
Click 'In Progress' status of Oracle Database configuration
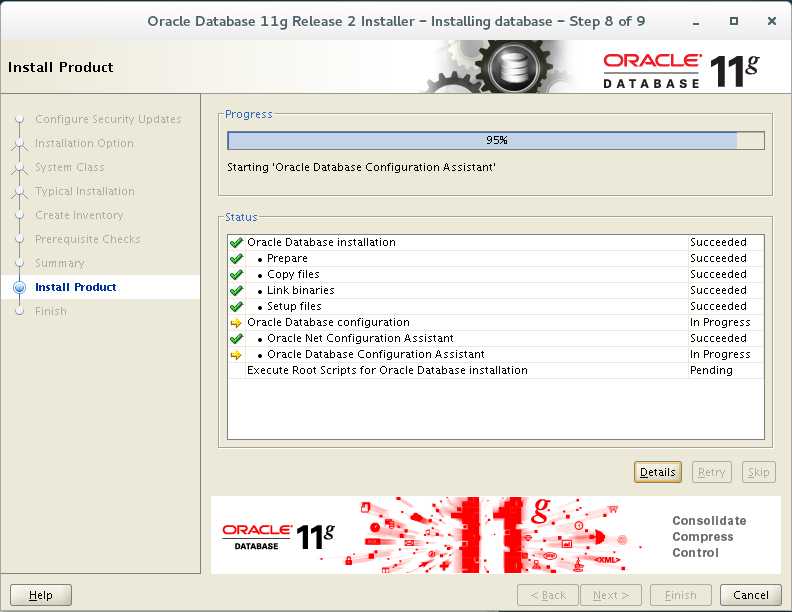click(x=720, y=322)
